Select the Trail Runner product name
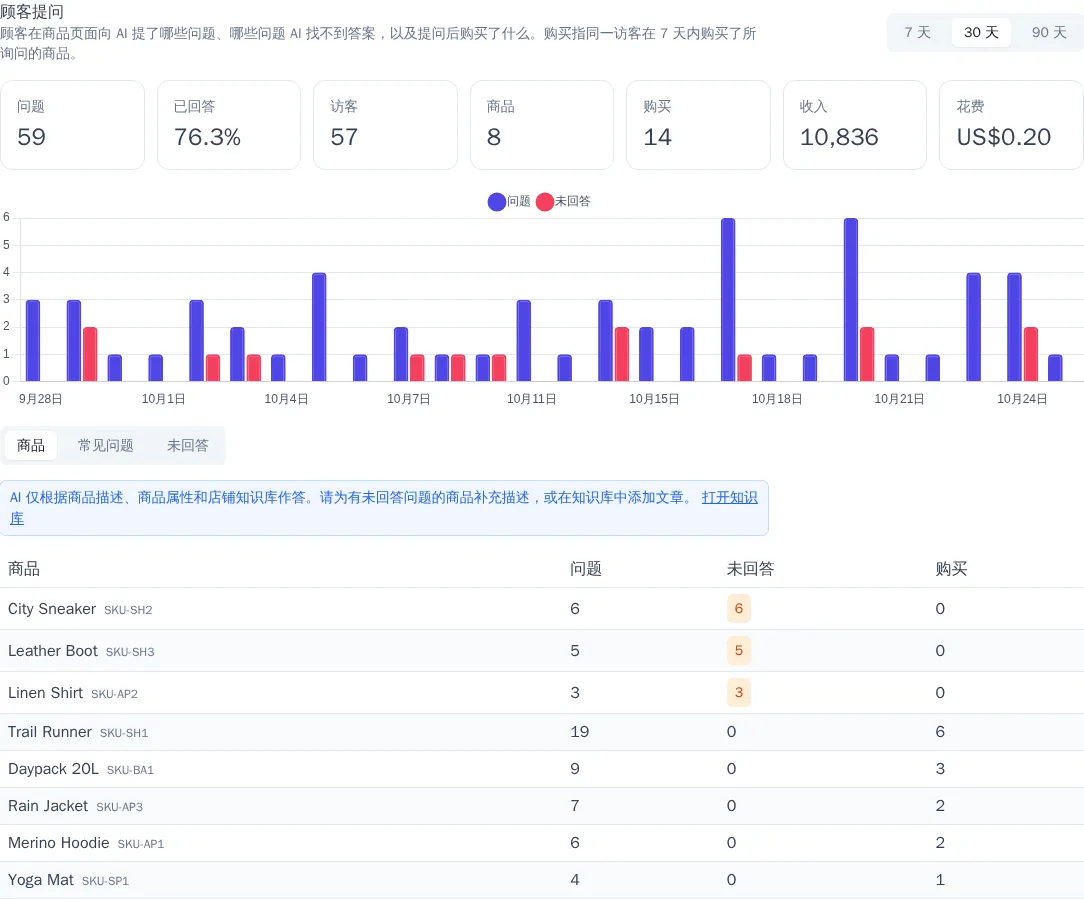1084x899 pixels. (50, 732)
